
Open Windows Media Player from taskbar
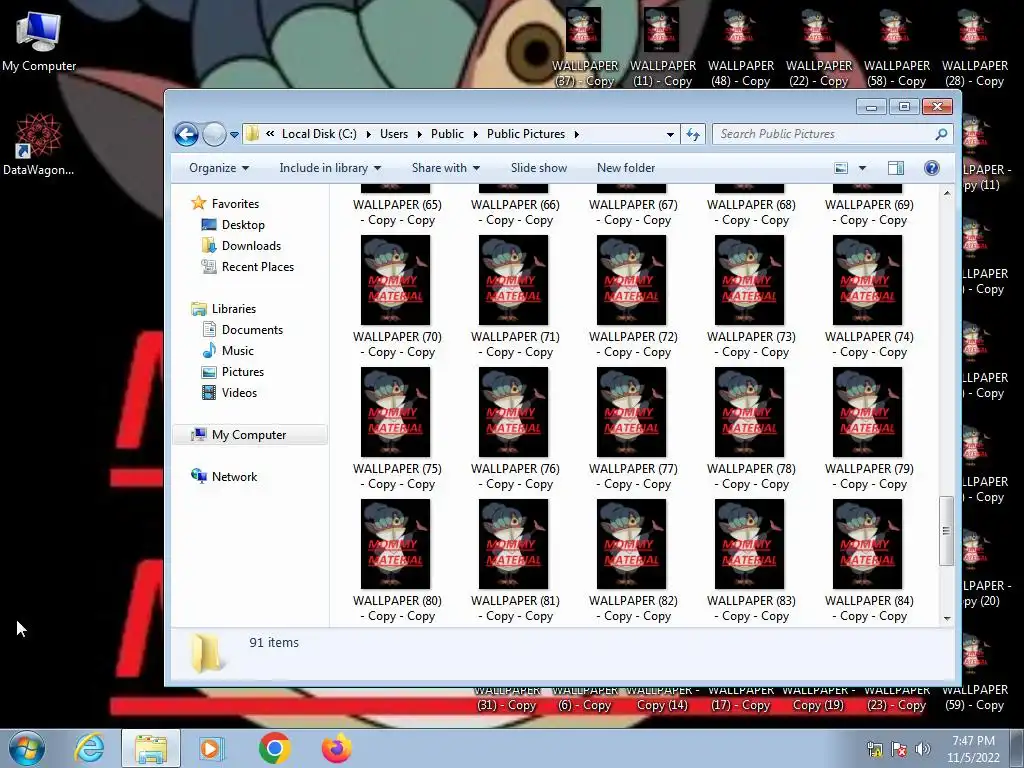pyautogui.click(x=212, y=748)
